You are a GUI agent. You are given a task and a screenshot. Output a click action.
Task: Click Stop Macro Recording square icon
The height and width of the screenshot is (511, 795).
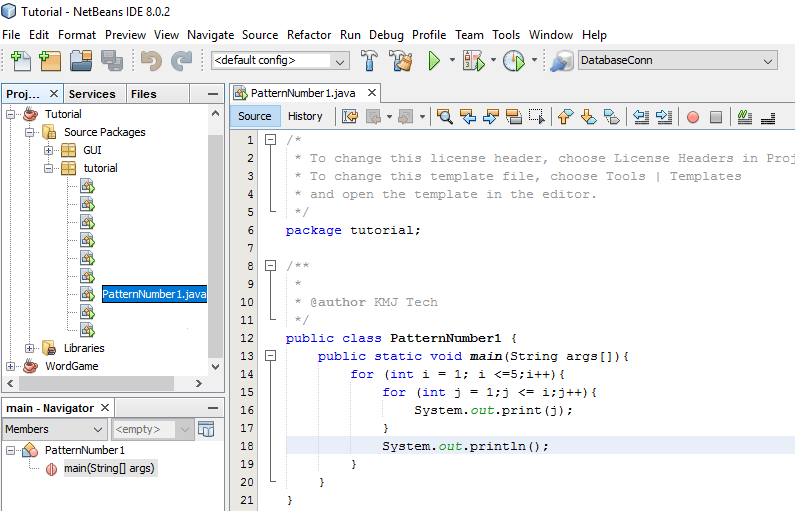(715, 117)
